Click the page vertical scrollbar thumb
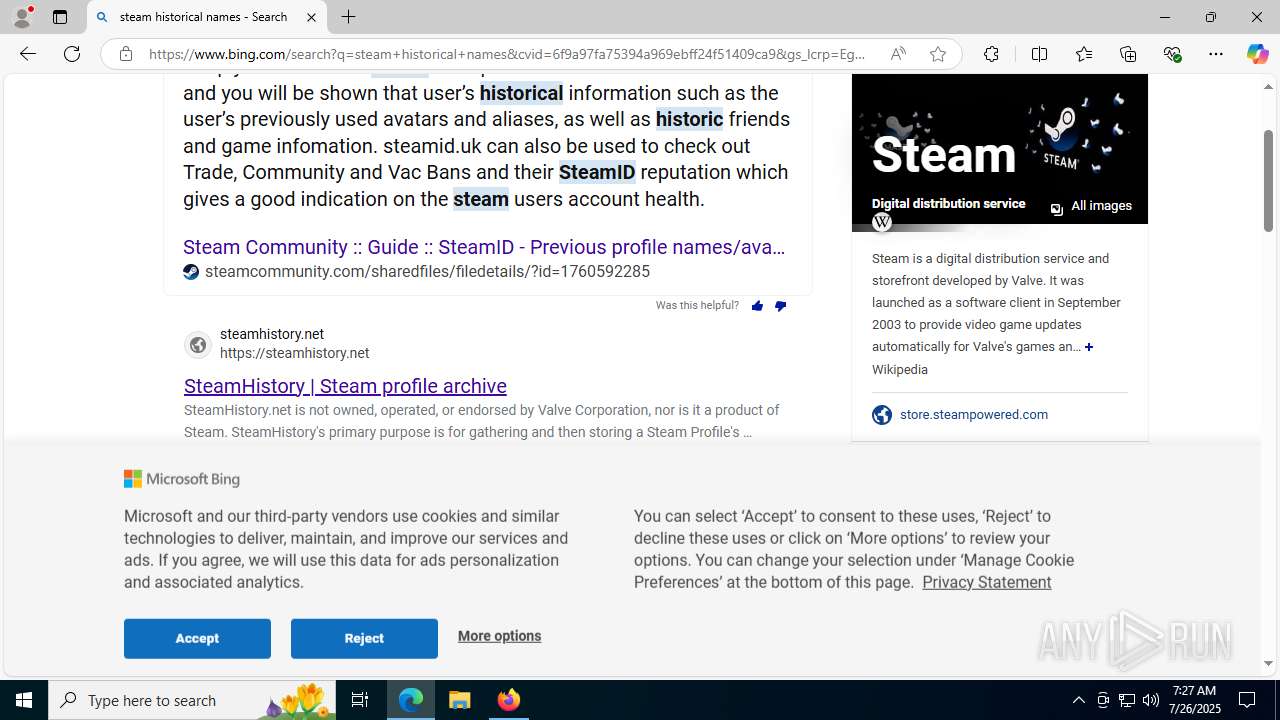 pos(1268,180)
